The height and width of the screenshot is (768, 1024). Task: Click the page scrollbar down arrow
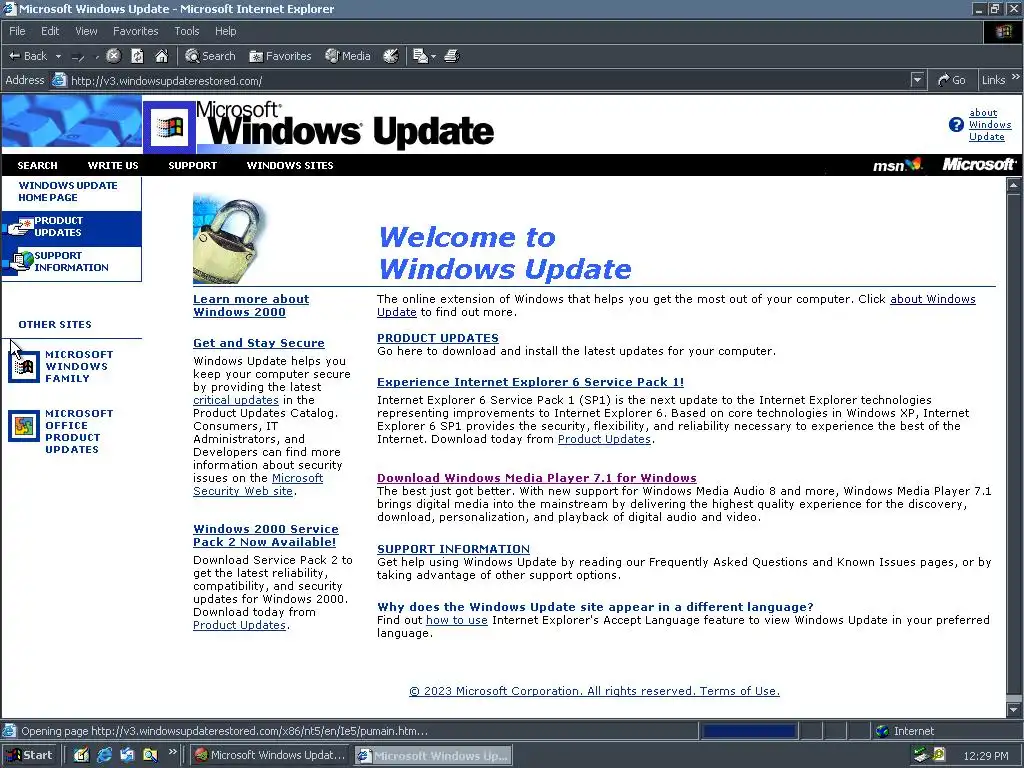1014,709
